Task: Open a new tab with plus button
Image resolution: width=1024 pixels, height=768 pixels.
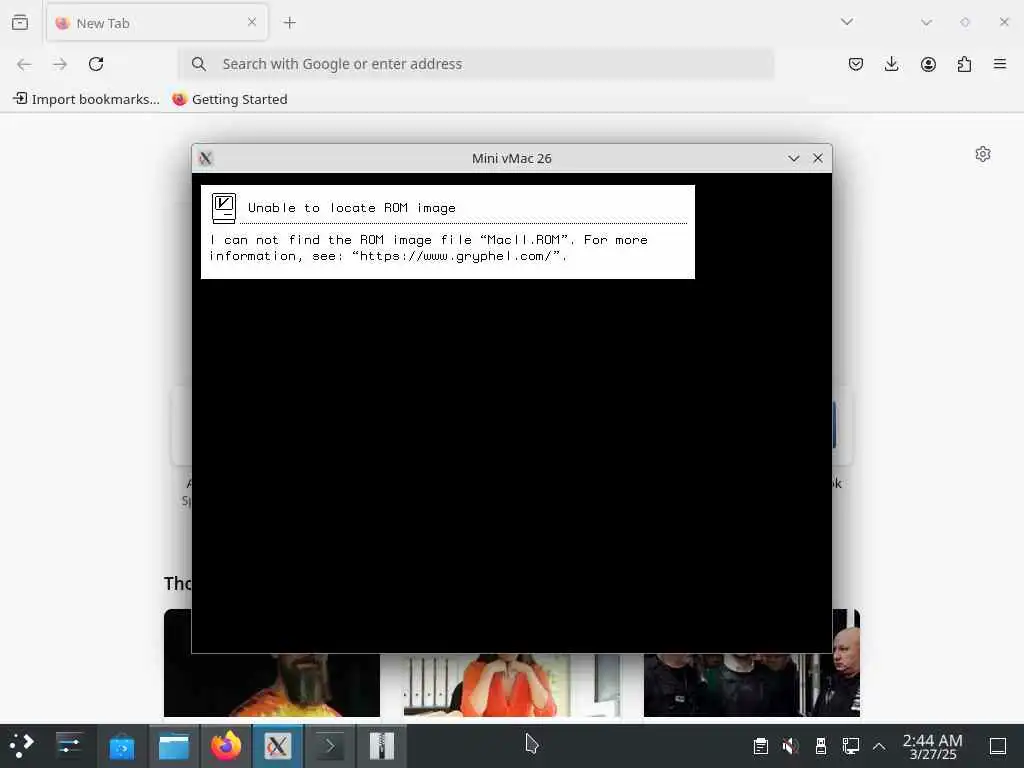Action: (x=289, y=23)
